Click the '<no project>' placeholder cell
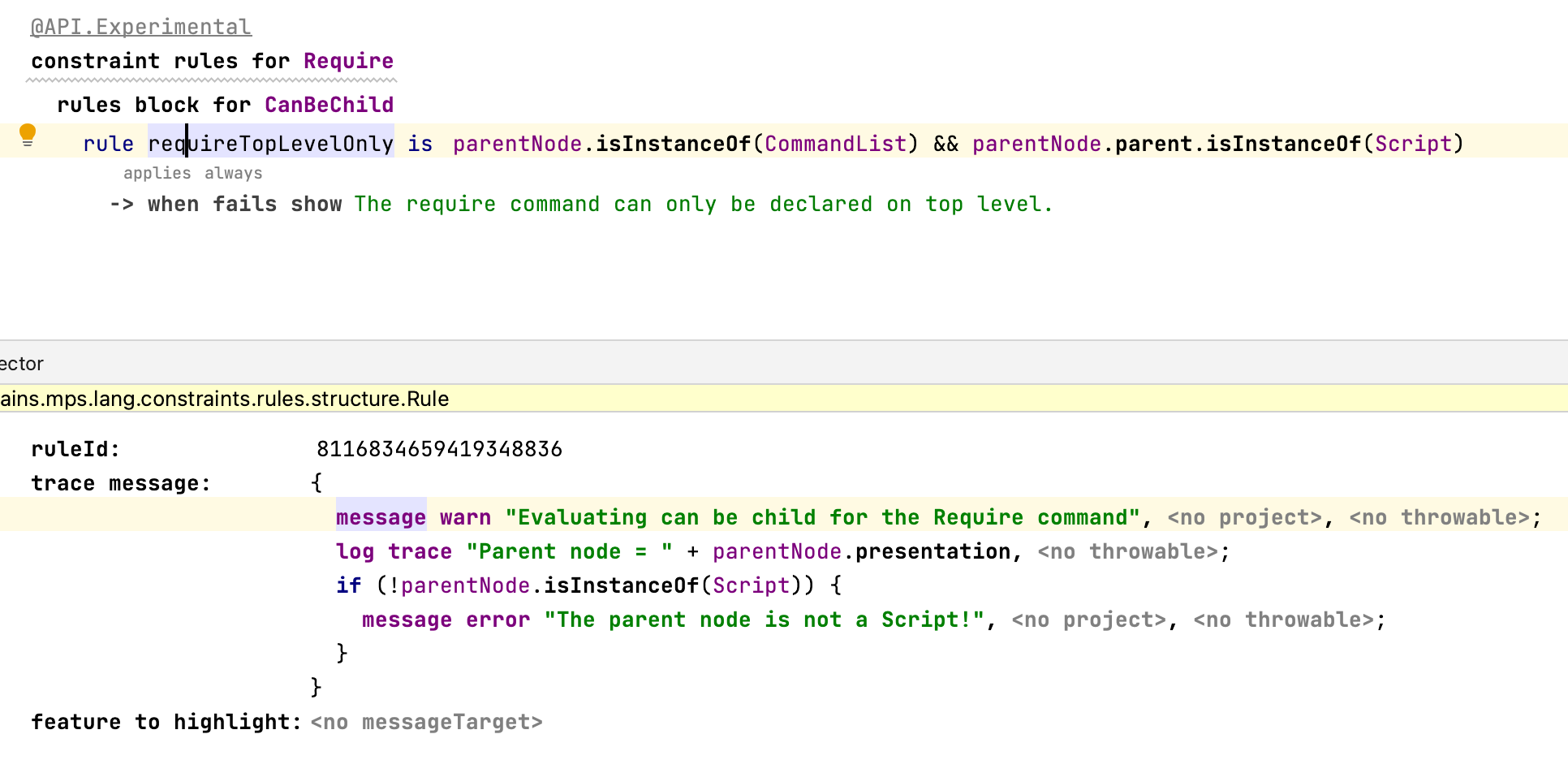This screenshot has height=773, width=1568. 1246,517
